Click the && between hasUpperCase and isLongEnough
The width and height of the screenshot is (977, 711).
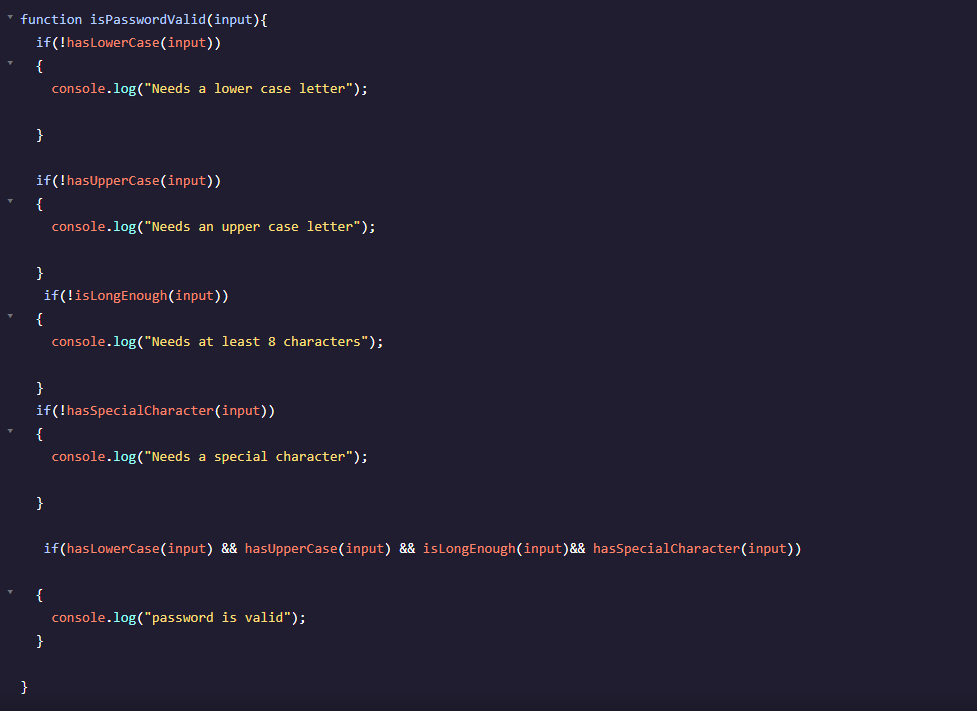tap(407, 548)
